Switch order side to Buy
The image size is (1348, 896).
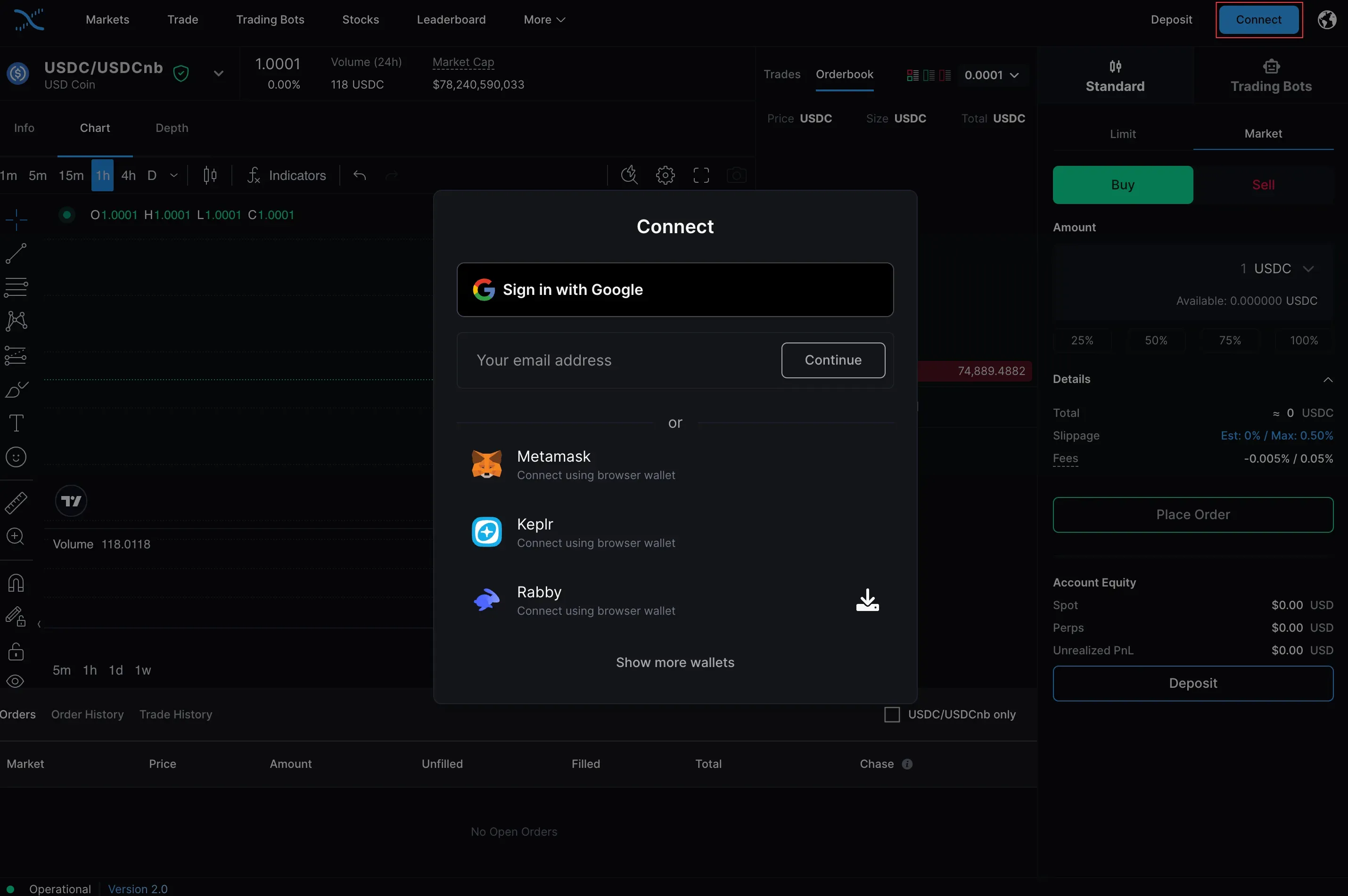pyautogui.click(x=1123, y=185)
